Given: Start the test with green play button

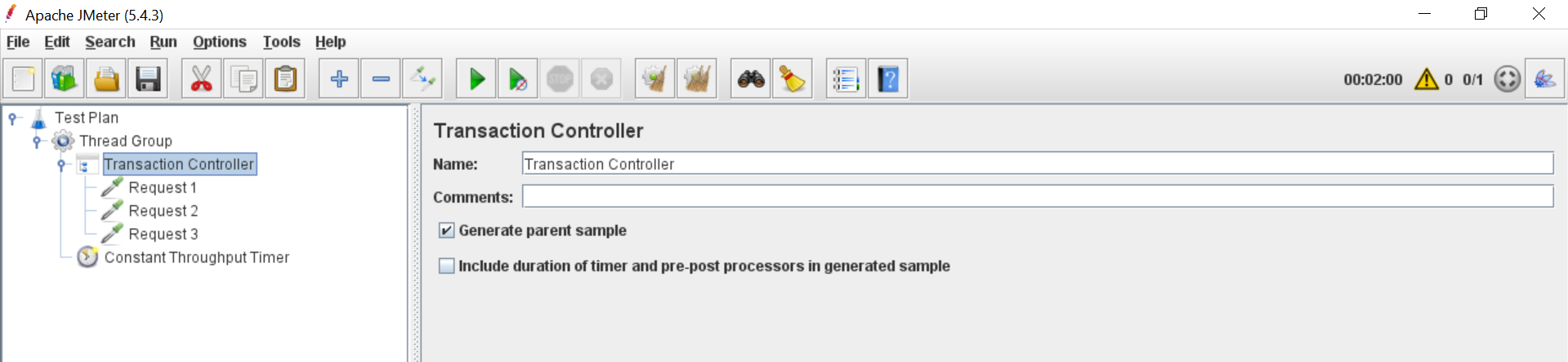Looking at the screenshot, I should 476,79.
